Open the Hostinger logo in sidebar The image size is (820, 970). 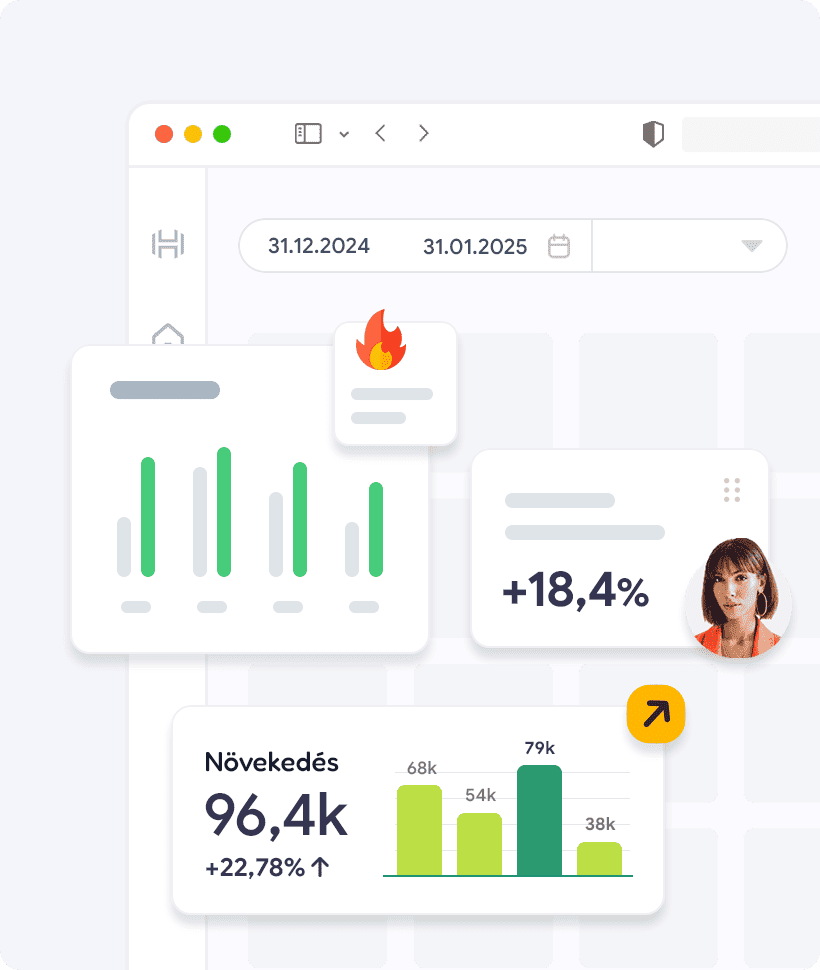tap(168, 244)
